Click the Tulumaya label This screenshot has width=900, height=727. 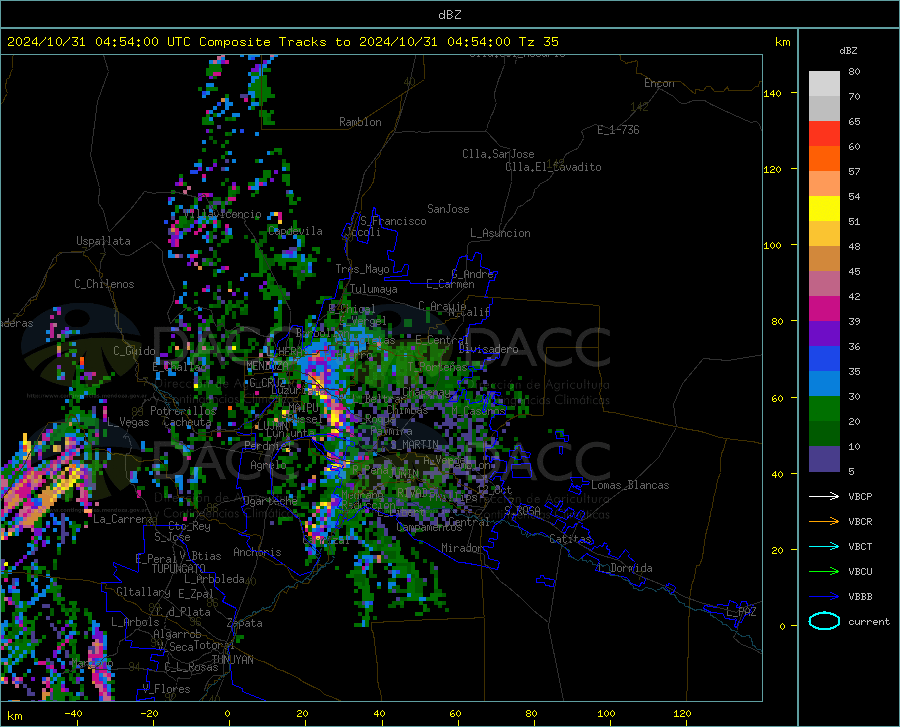tap(373, 289)
